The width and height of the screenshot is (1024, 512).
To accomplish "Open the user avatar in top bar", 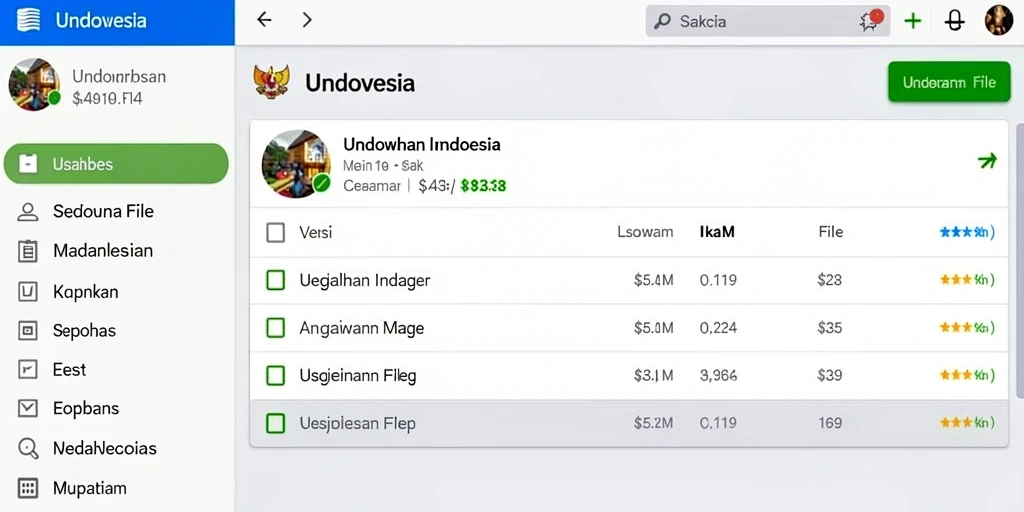I will 999,20.
